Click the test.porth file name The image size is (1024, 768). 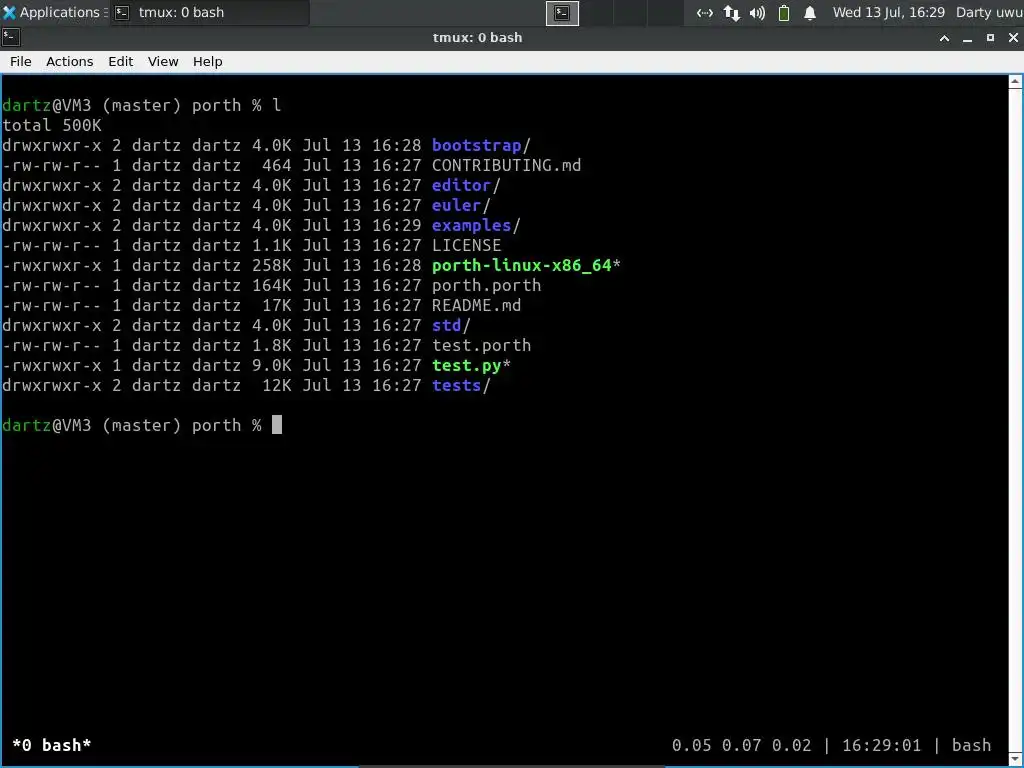481,345
